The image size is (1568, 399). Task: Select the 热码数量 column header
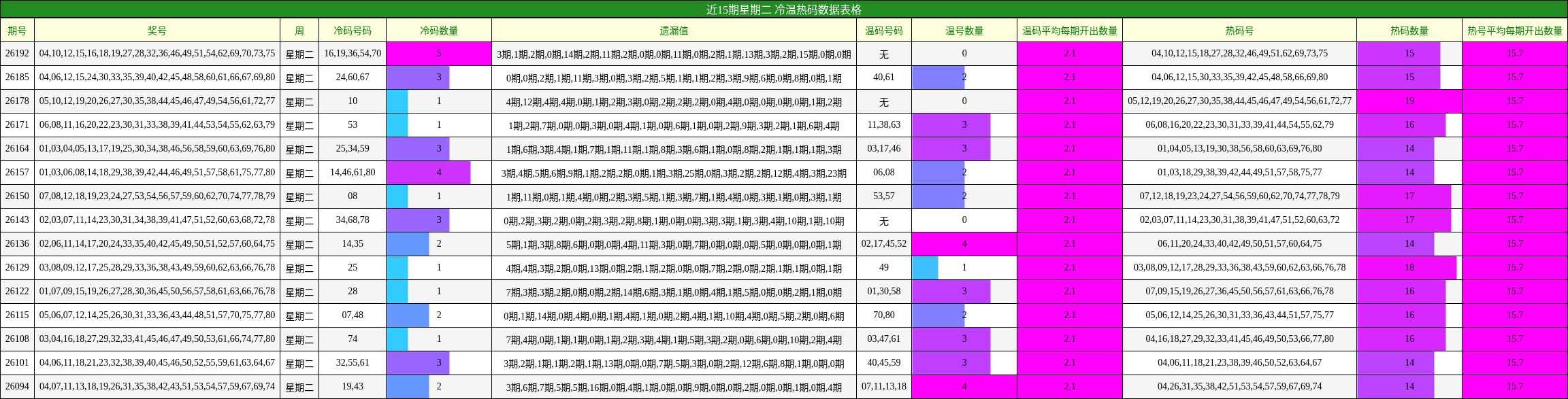point(1409,31)
